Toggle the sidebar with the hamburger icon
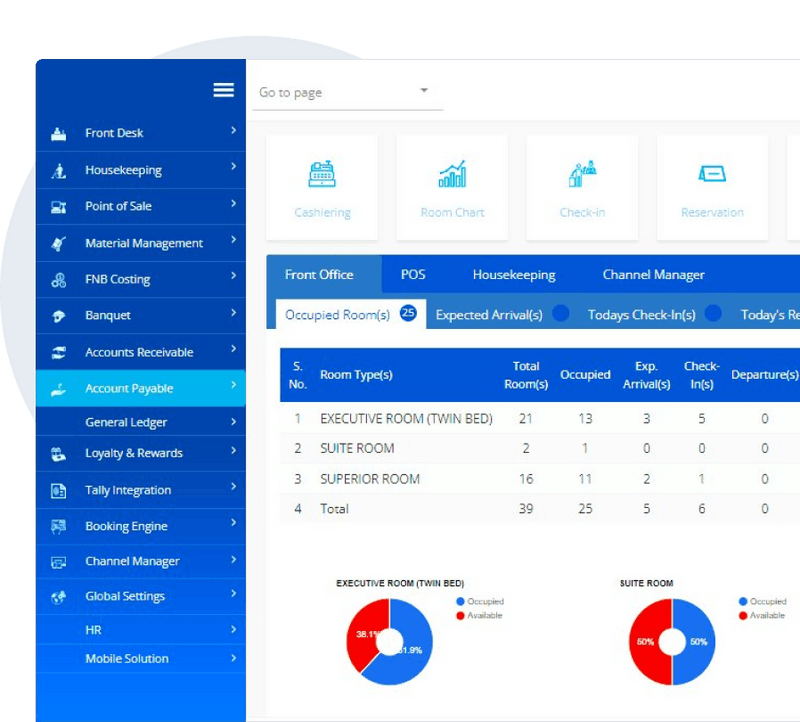This screenshot has width=800, height=722. click(x=223, y=89)
